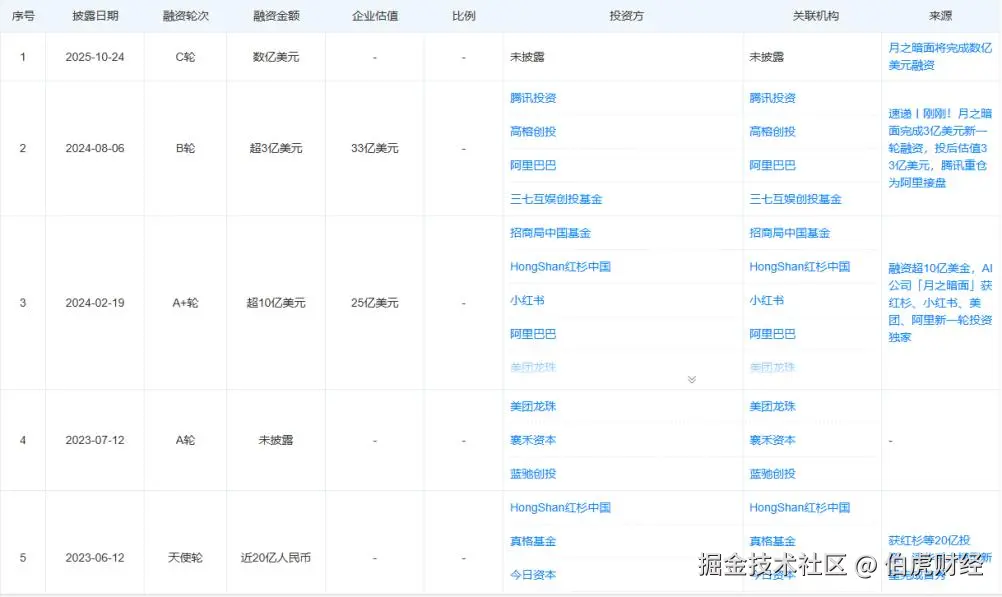1002x597 pixels.
Task: Open source article 月之暗面将完成数亿美元融资
Action: tap(940, 56)
